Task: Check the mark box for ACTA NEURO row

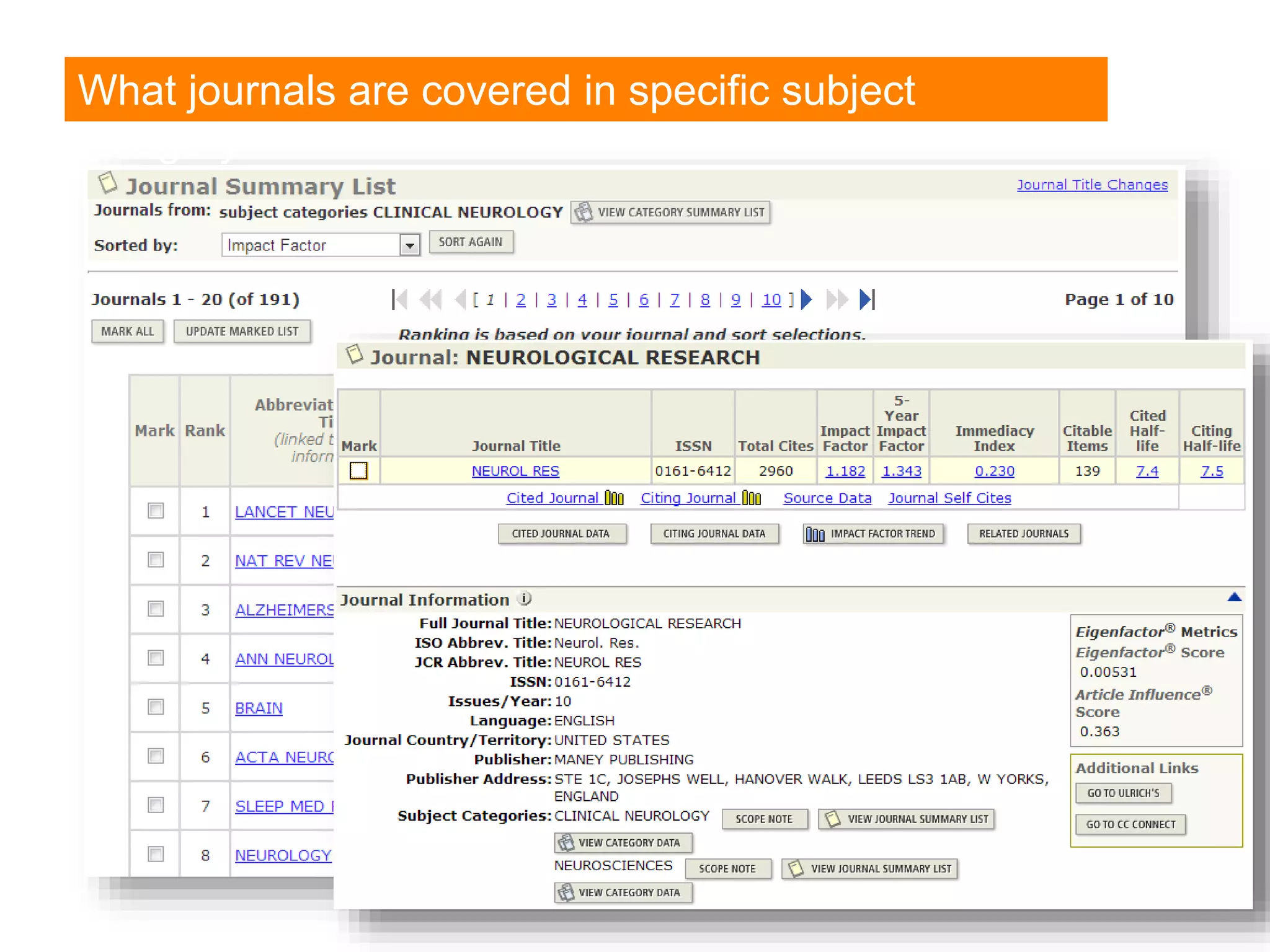Action: click(156, 756)
